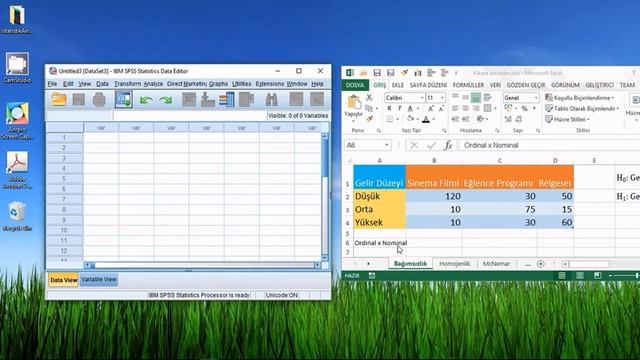Click the Cancel X icon in Excel formula bar
The height and width of the screenshot is (360, 640).
tap(414, 145)
